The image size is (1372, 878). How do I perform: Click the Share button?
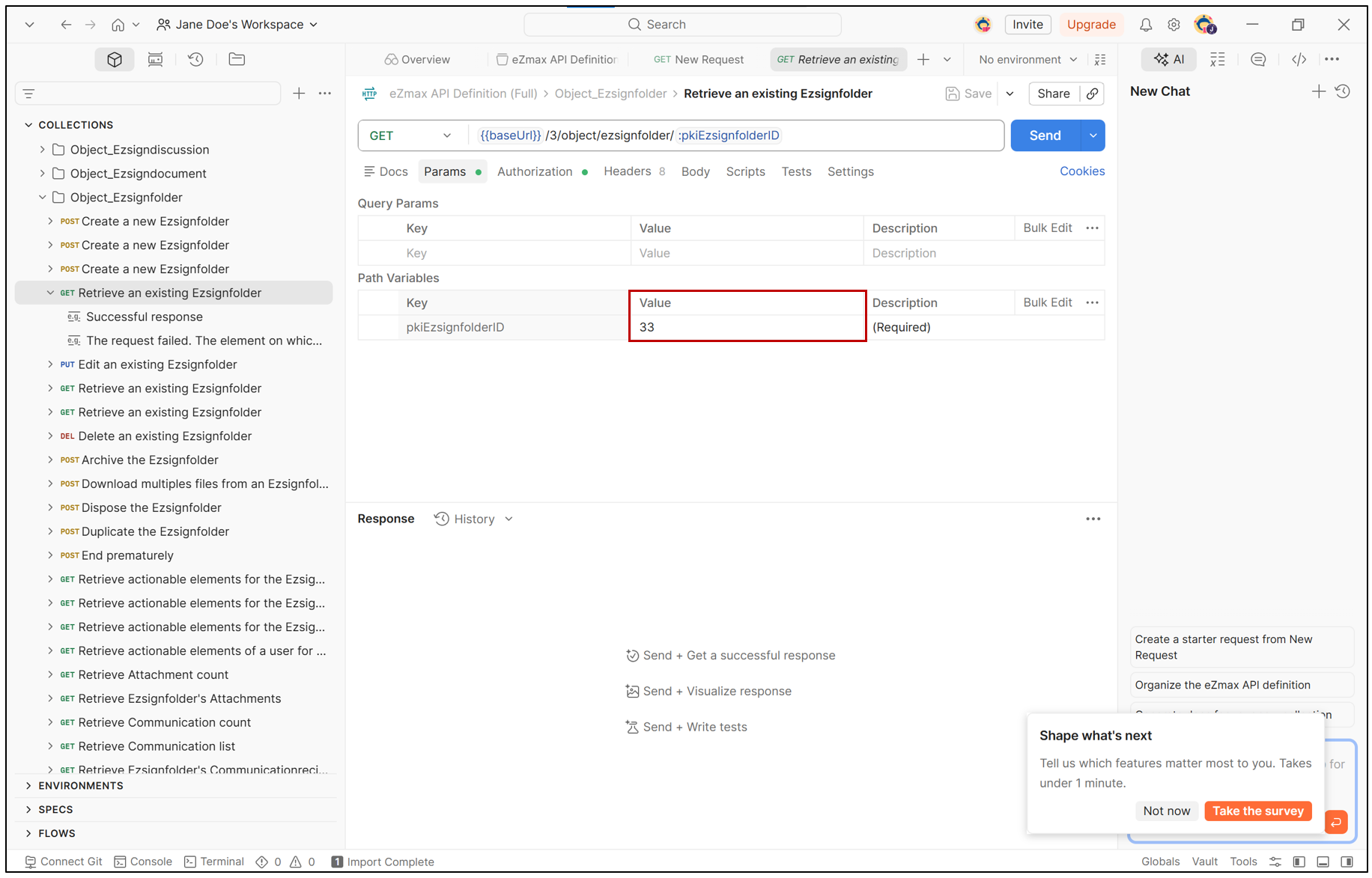[x=1054, y=94]
